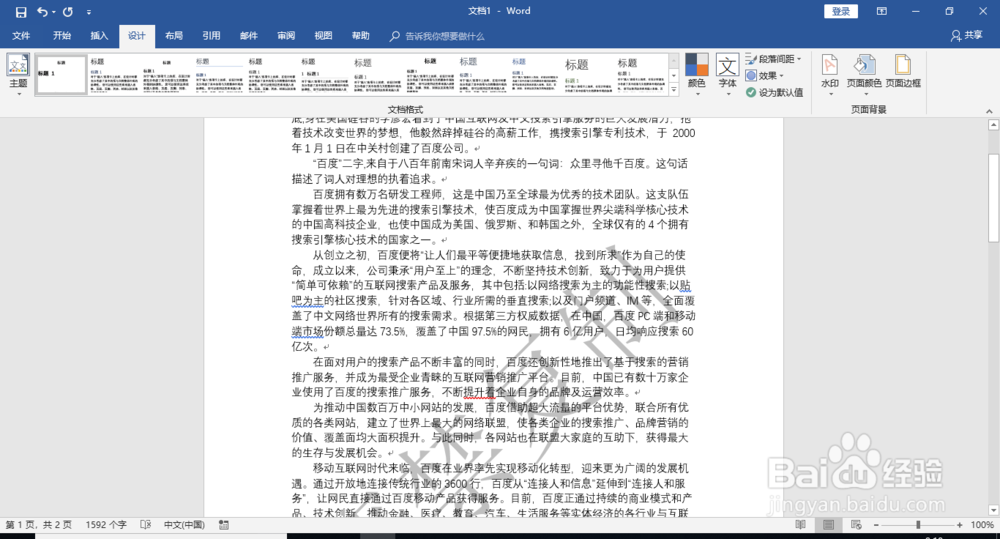This screenshot has width=1000, height=539.
Task: Select the last style set thumbnail in gallery
Action: (641, 75)
